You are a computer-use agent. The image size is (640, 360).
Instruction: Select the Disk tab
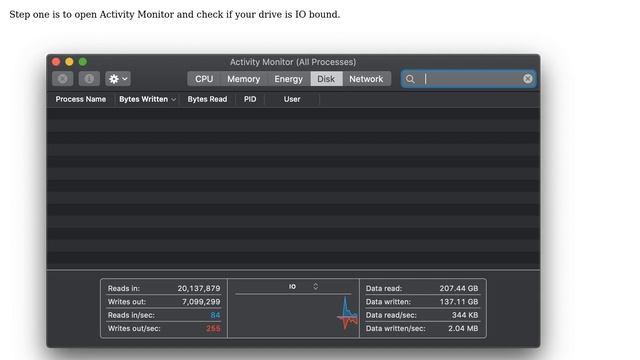click(326, 79)
